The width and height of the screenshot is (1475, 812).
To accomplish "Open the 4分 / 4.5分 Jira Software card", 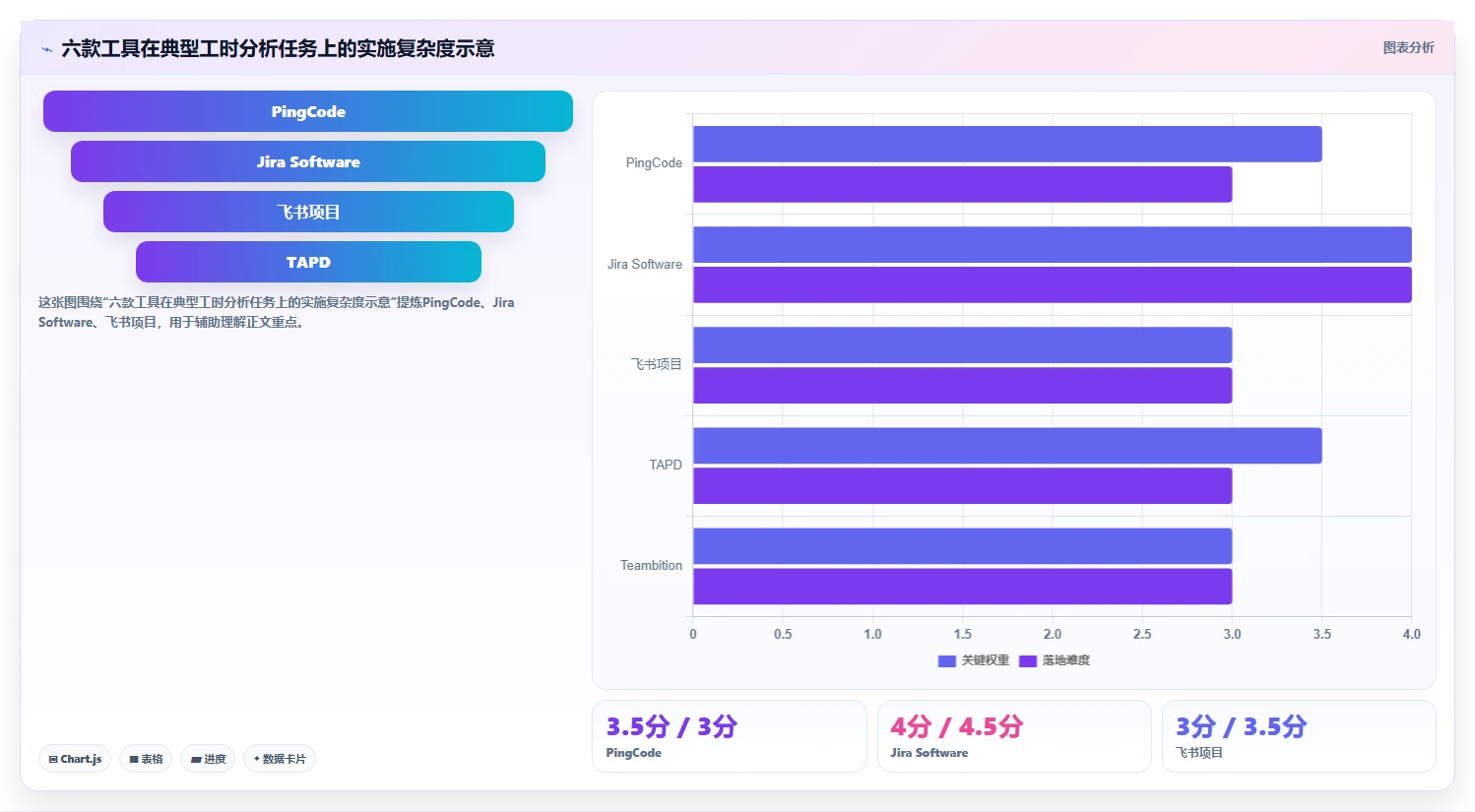I will click(x=1014, y=736).
